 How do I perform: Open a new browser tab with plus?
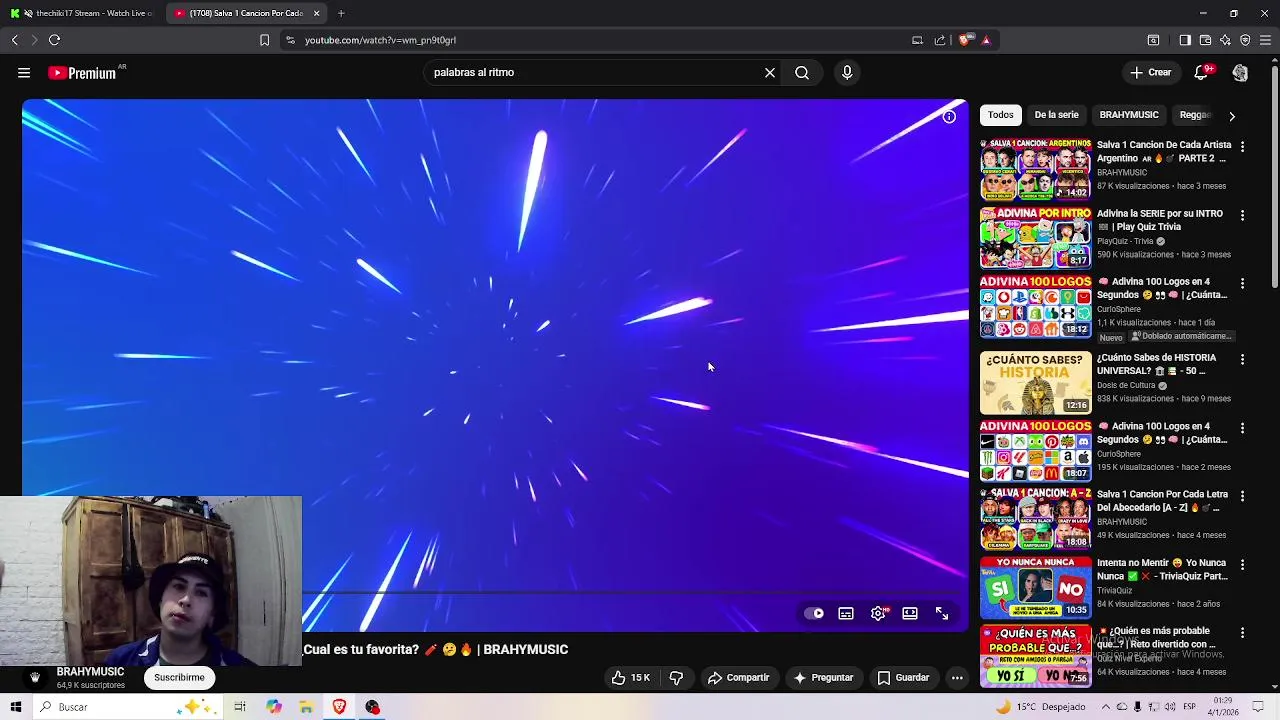click(x=341, y=13)
